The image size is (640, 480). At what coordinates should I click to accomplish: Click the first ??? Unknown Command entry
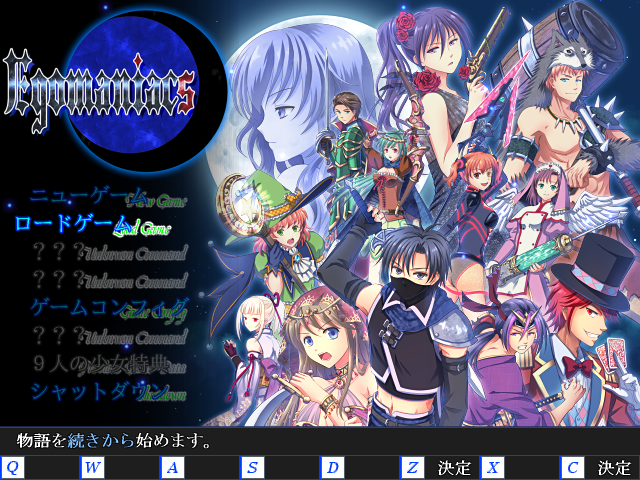tap(110, 253)
